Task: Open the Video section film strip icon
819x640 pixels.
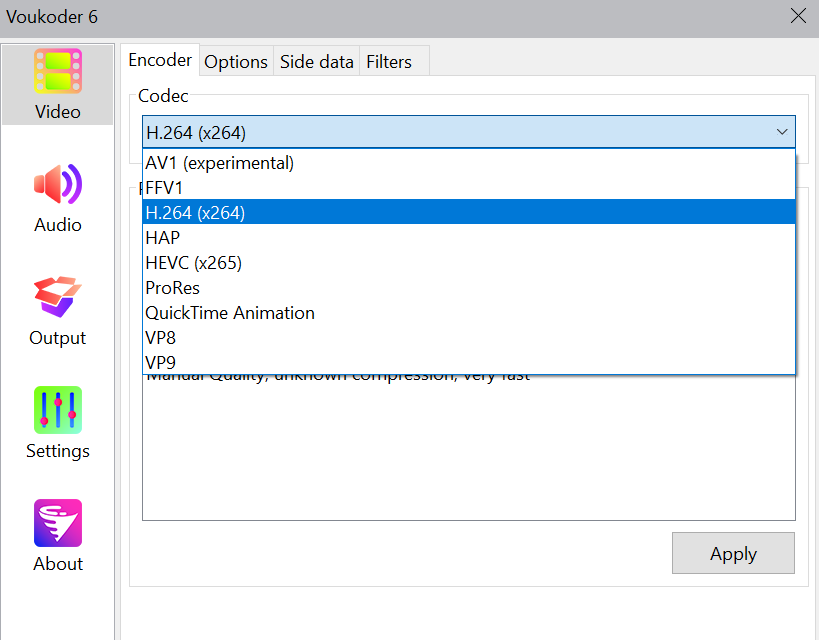Action: click(x=58, y=72)
